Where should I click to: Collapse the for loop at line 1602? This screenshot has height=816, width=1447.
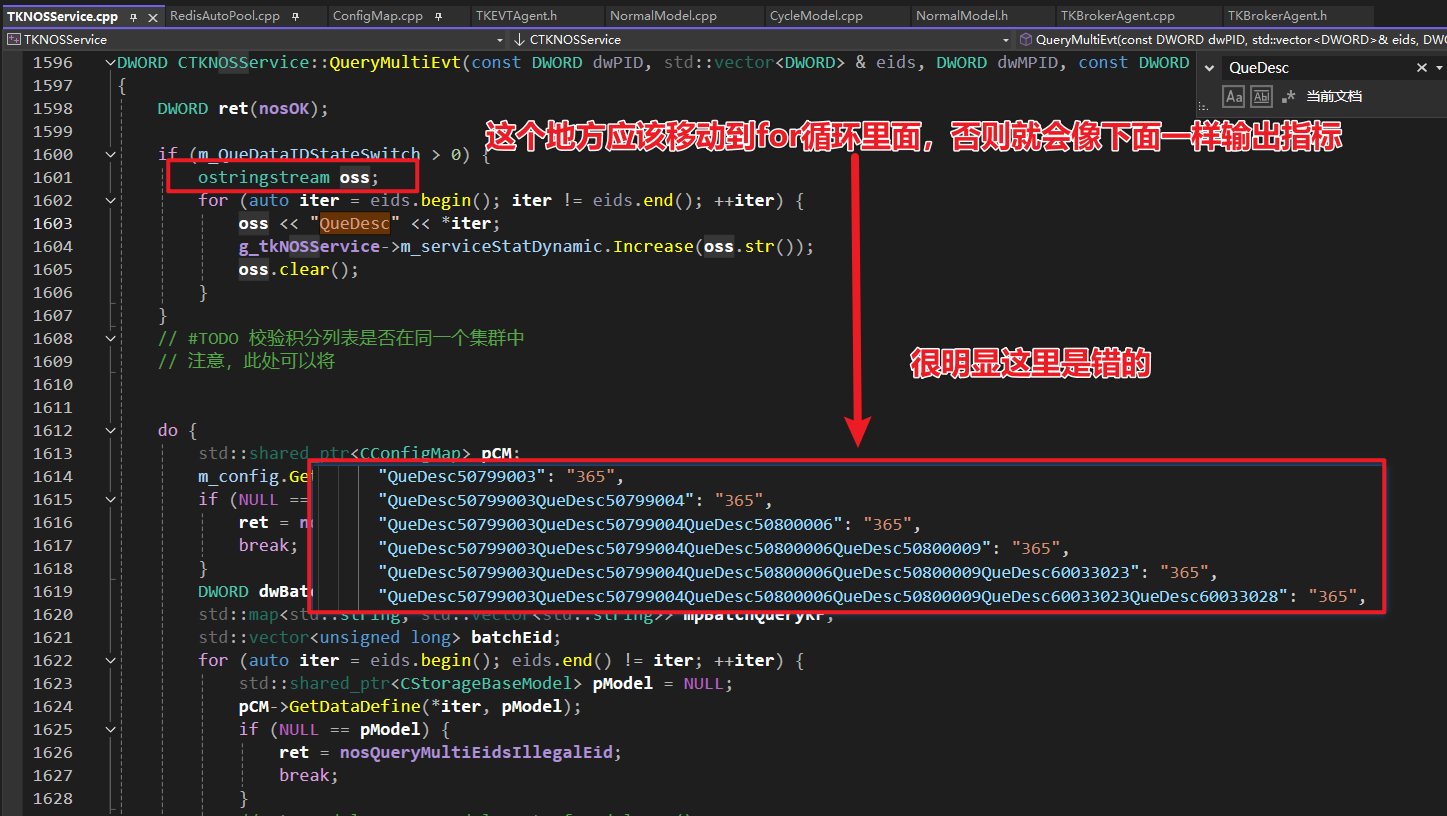click(x=110, y=201)
